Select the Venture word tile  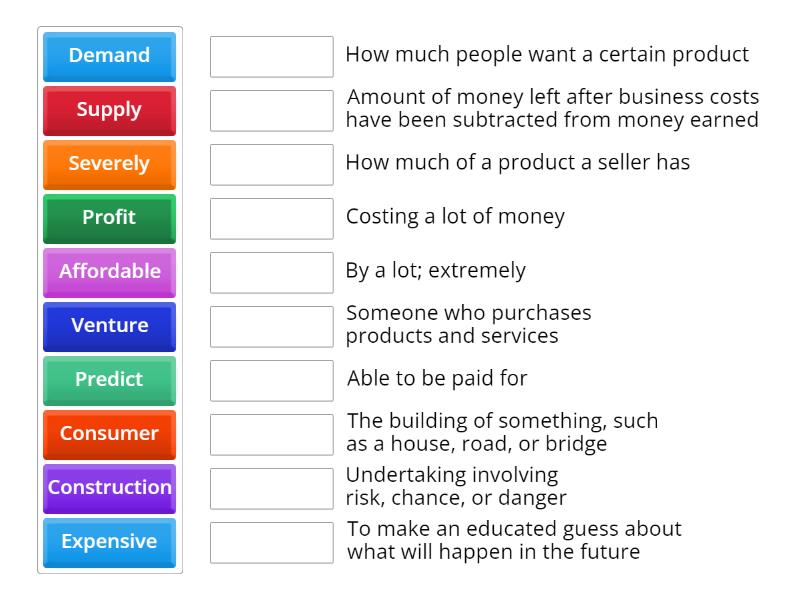(x=108, y=326)
